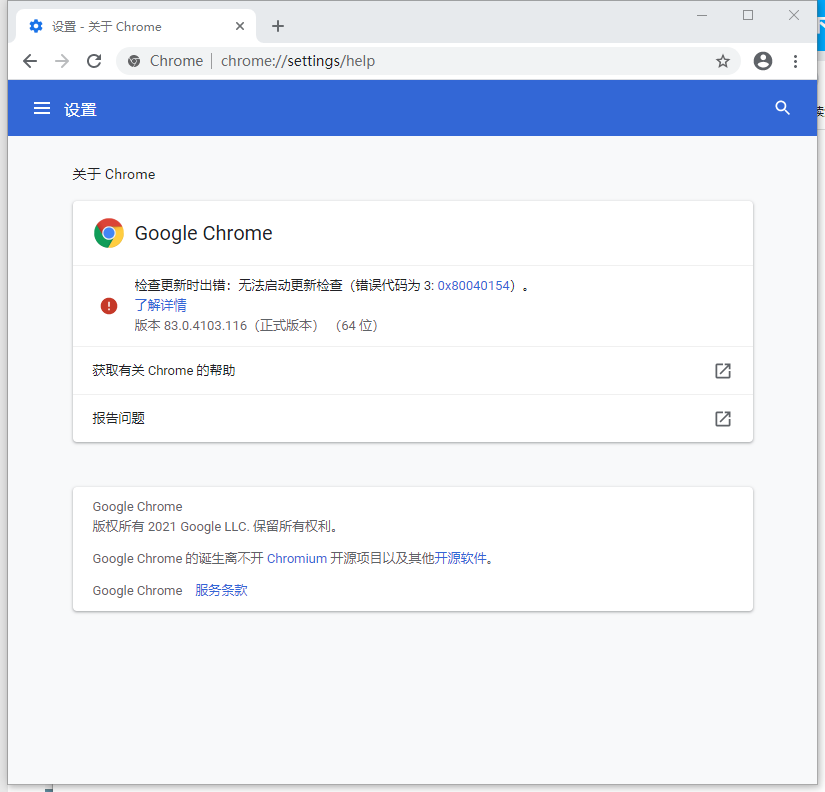Click the profile avatar icon
The image size is (825, 792).
pos(762,61)
